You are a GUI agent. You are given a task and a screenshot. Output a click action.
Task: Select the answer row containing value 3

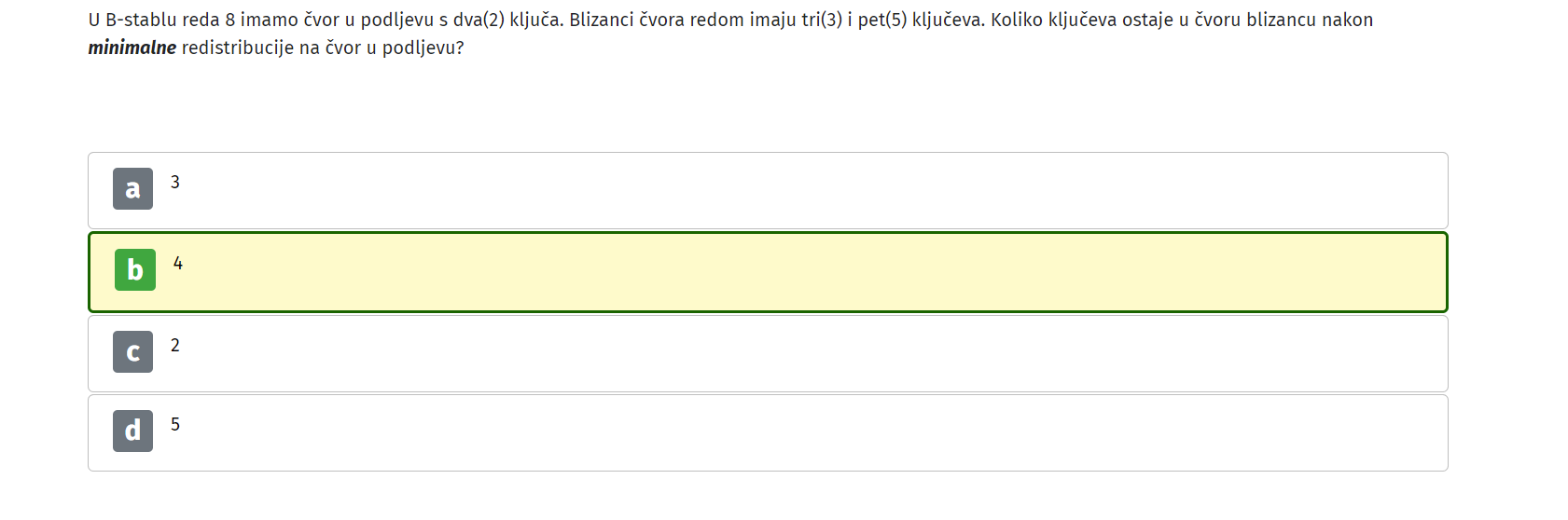coord(768,190)
